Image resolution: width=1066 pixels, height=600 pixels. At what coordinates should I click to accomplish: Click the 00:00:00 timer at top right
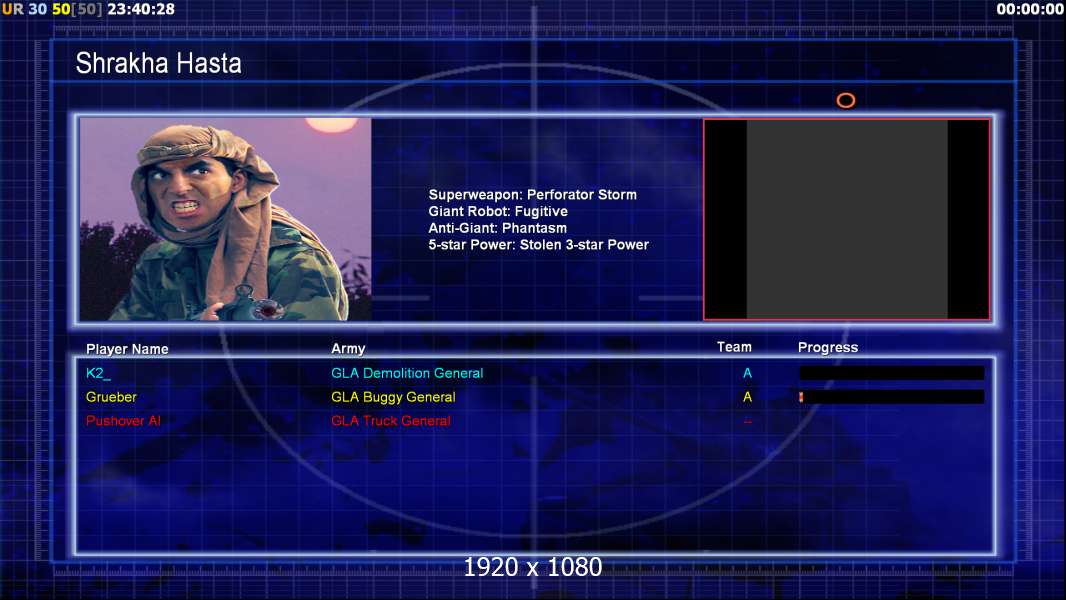[x=1029, y=10]
